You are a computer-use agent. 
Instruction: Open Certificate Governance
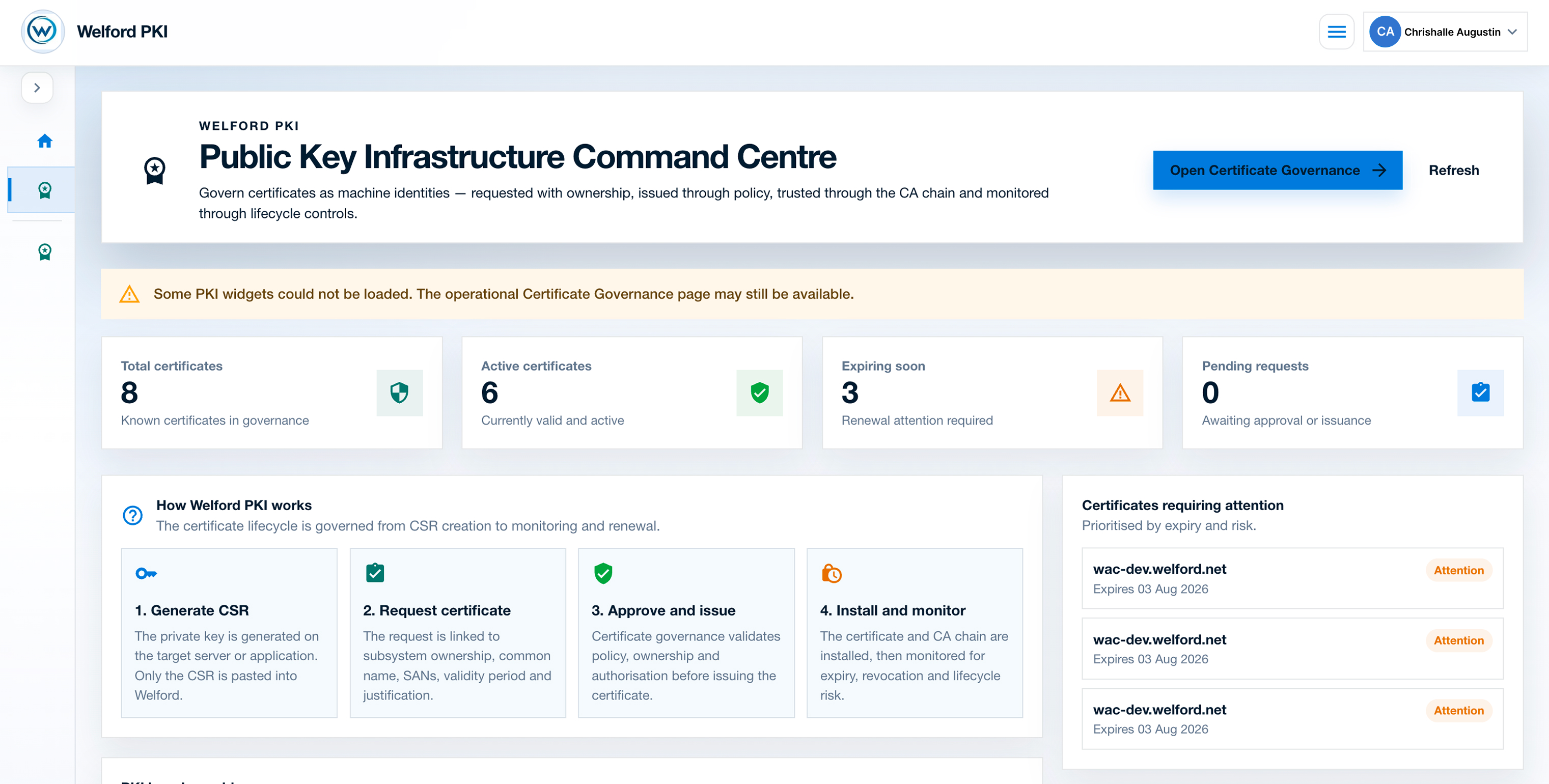click(x=1277, y=170)
